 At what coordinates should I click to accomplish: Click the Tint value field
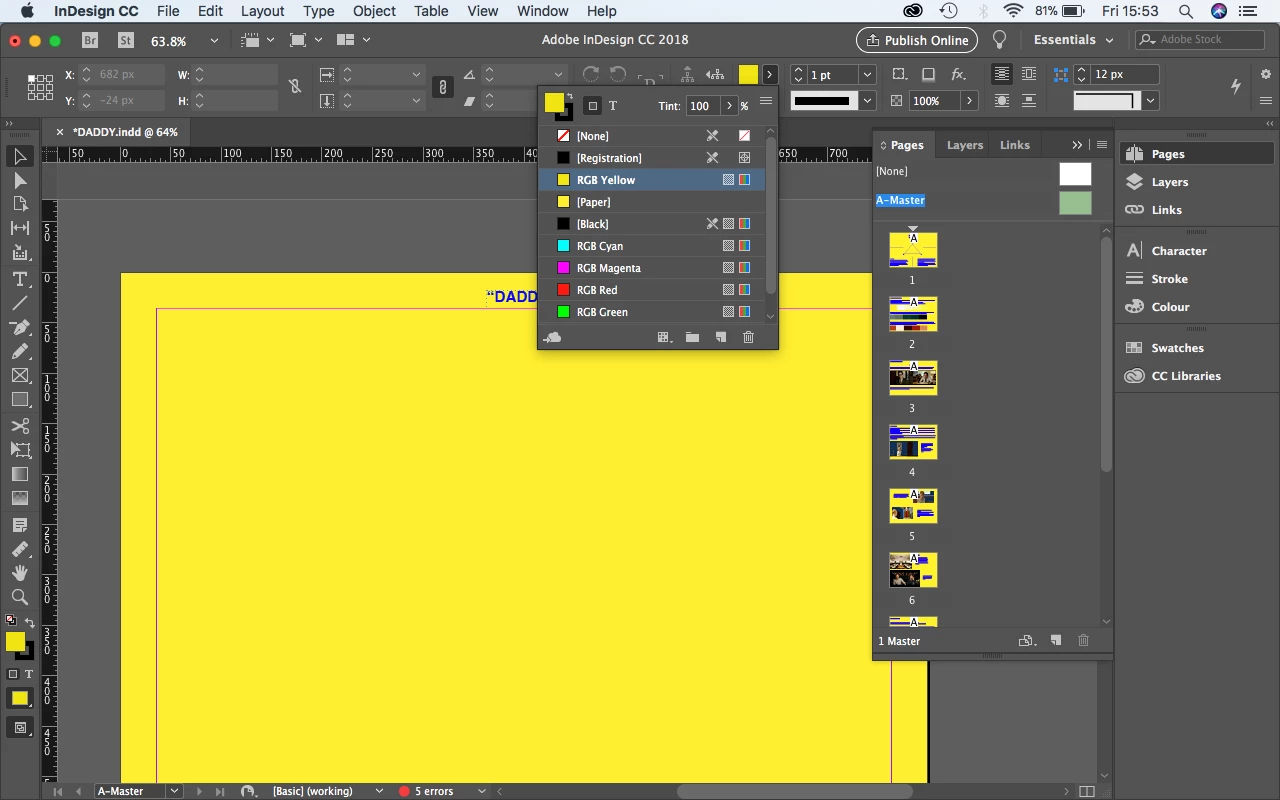702,106
